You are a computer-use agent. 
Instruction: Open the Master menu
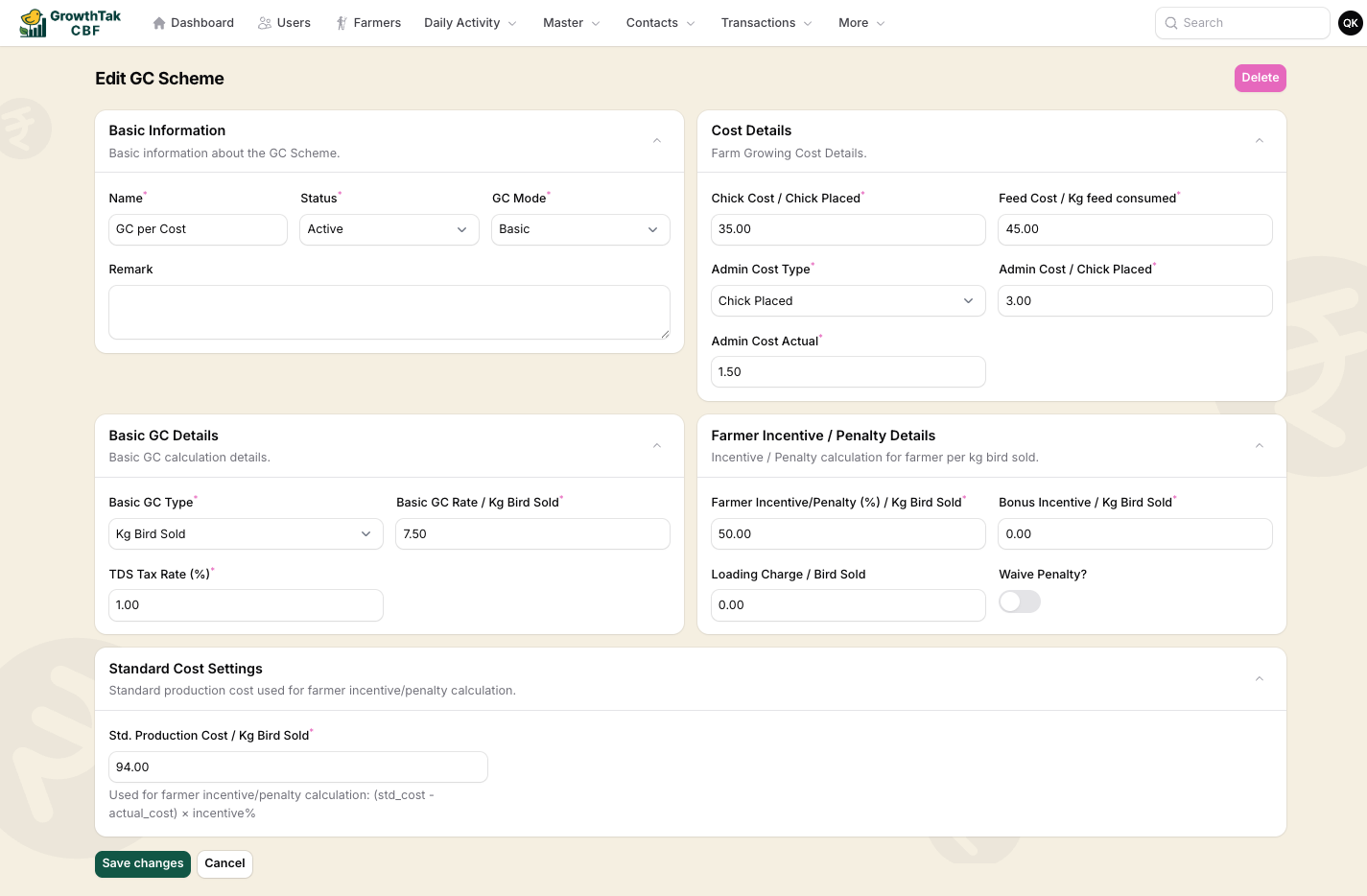tap(572, 23)
